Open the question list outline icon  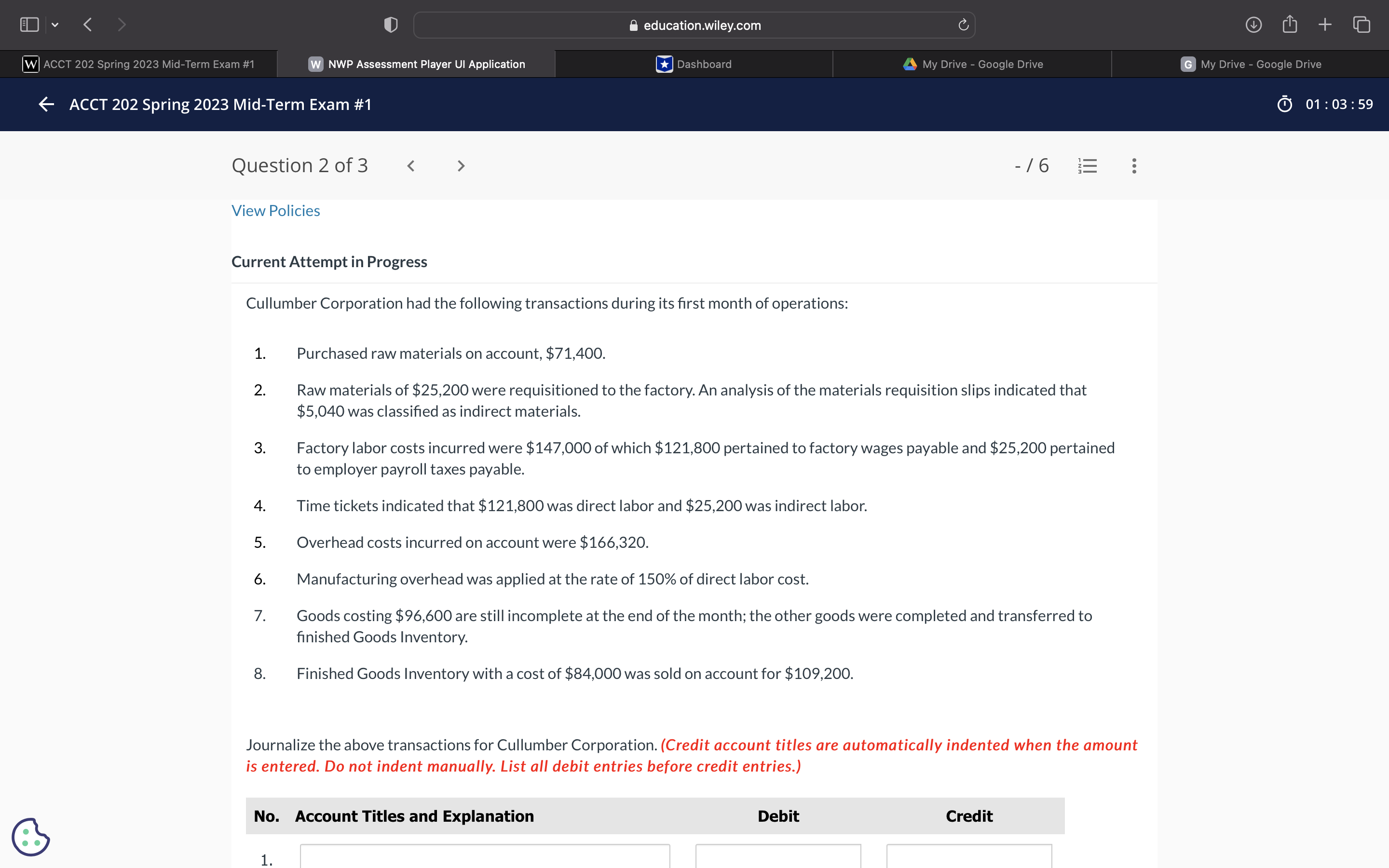(1088, 165)
